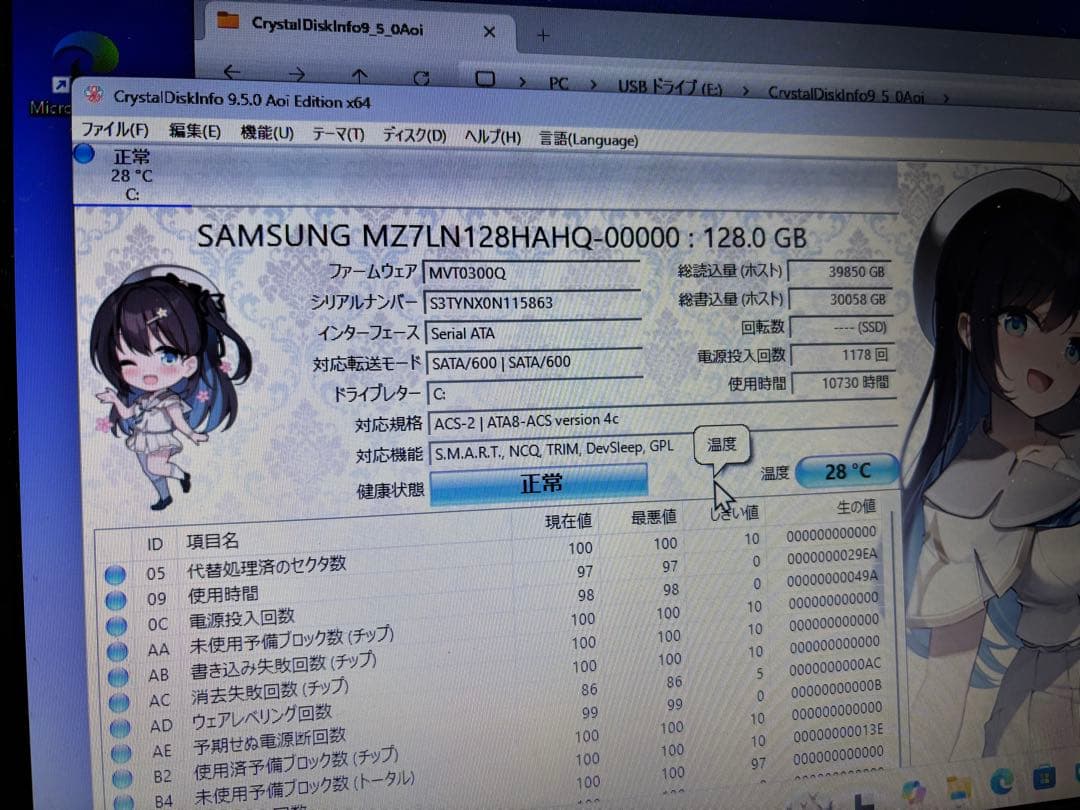Open Microsoft Edge from the taskbar
This screenshot has height=810, width=1080.
[1001, 783]
